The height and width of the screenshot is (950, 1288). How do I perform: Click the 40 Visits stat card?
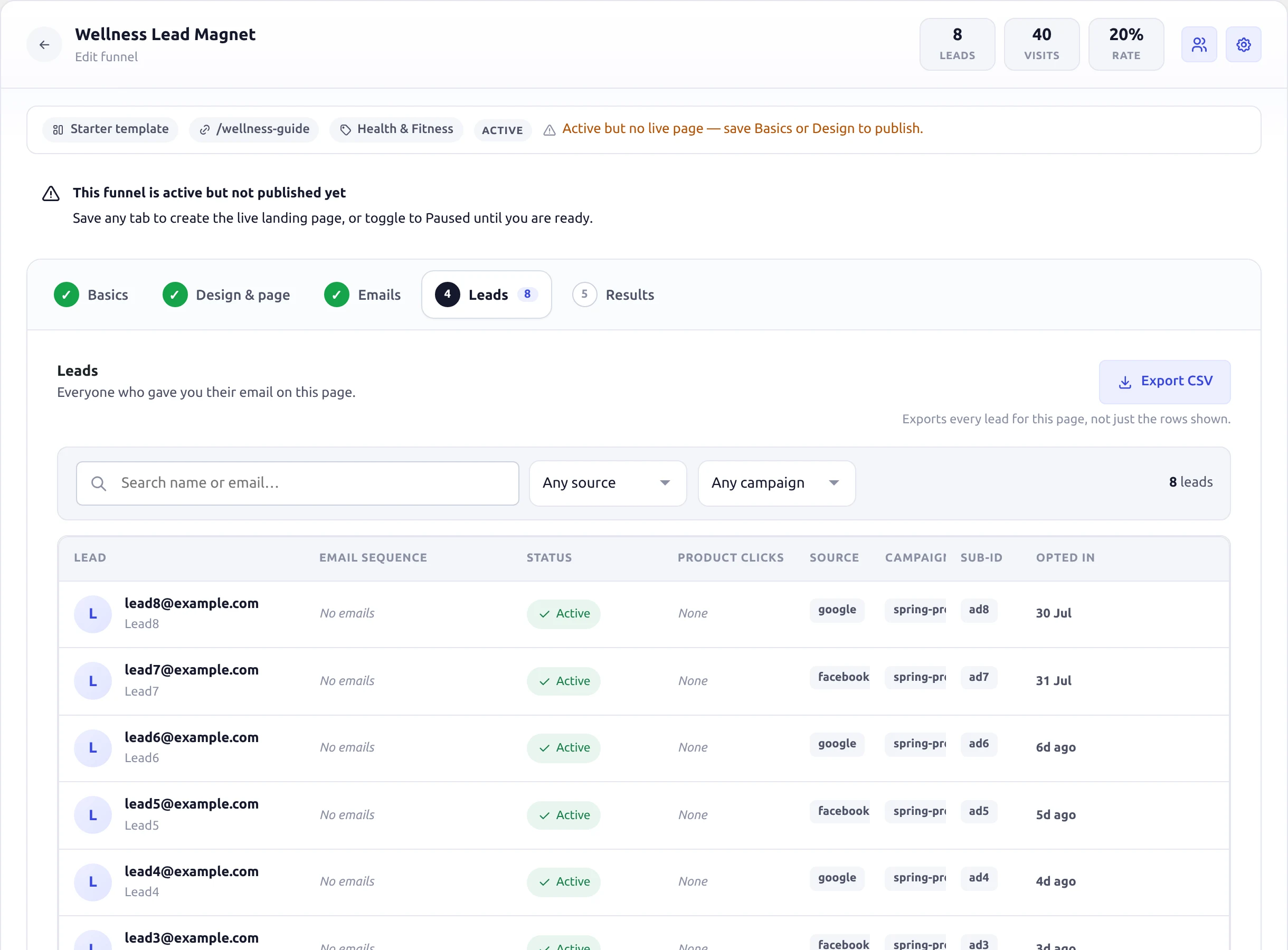1042,44
